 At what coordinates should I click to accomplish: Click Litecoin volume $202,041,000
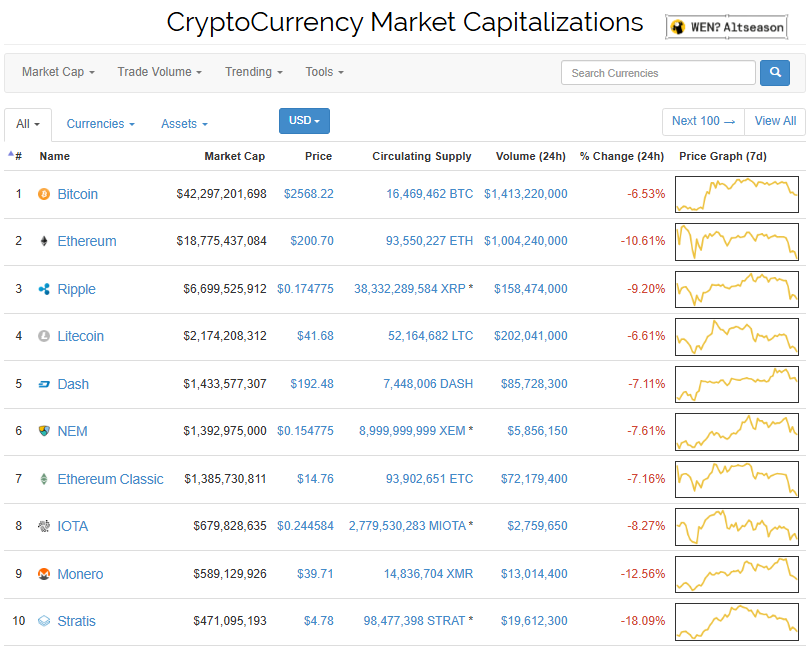pos(530,336)
